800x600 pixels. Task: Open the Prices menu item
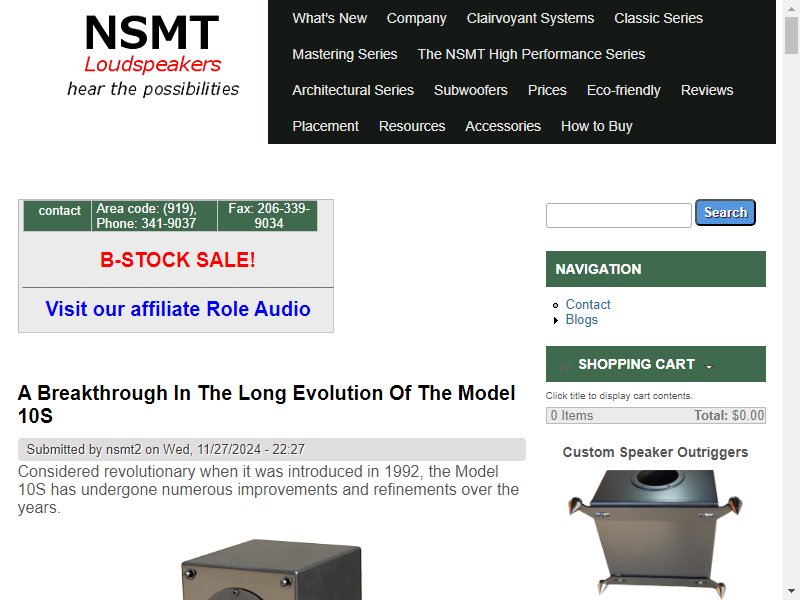(x=547, y=90)
